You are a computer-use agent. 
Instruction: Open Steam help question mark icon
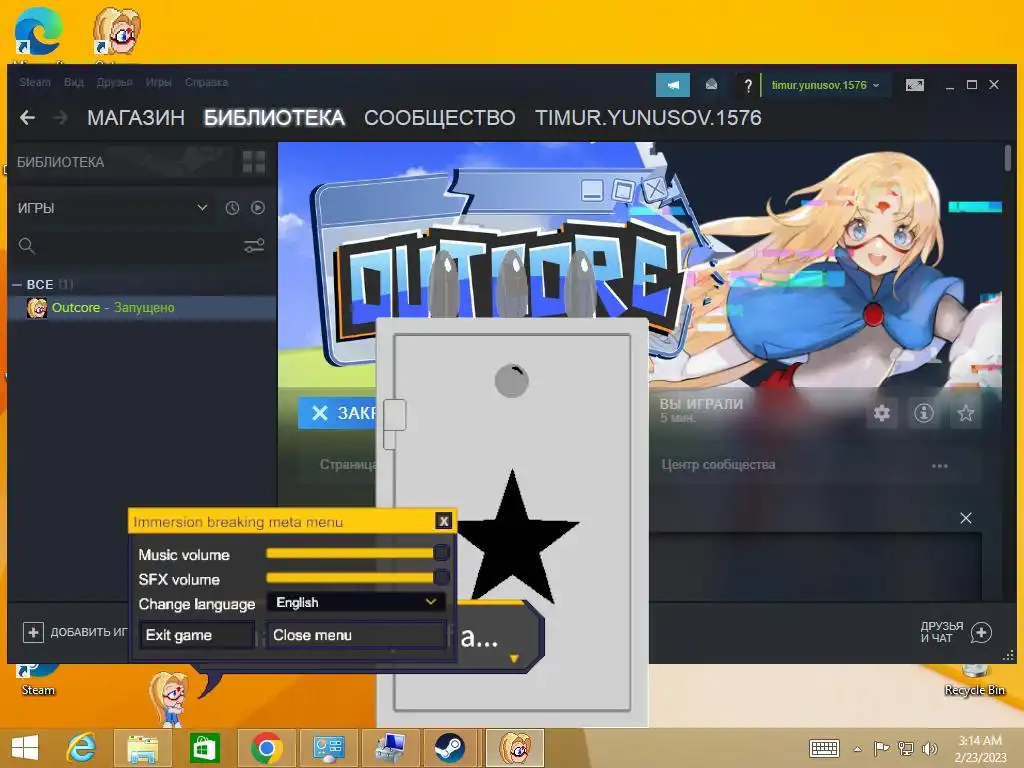click(x=748, y=85)
